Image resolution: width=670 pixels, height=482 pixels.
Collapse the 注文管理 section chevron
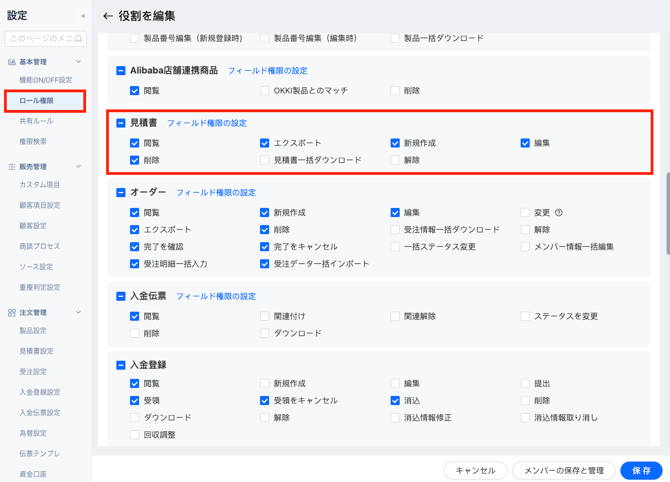78,312
